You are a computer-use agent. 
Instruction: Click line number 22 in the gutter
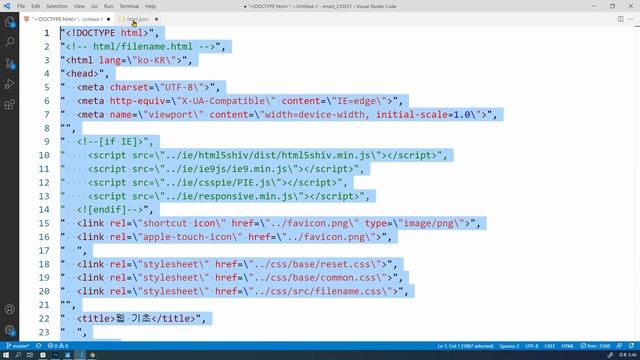tap(44, 318)
